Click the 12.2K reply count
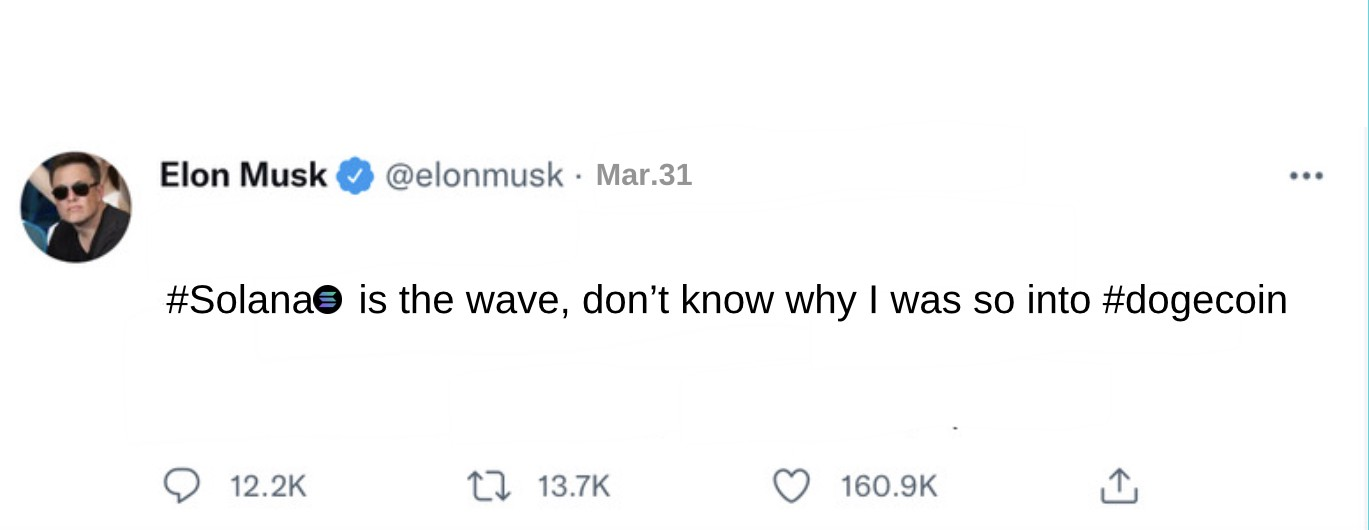Image resolution: width=1369 pixels, height=530 pixels. pos(268,487)
